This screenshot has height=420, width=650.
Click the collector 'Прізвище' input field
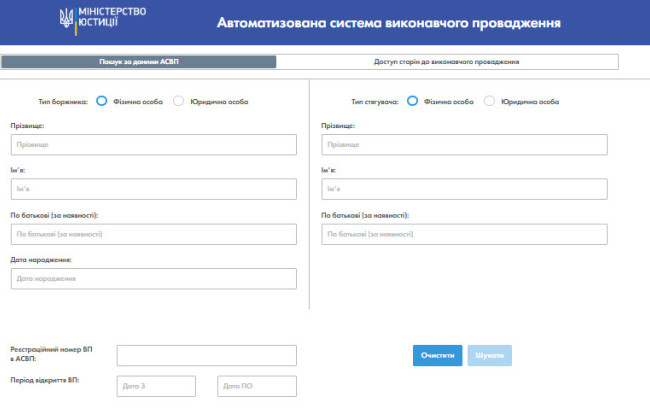[464, 145]
